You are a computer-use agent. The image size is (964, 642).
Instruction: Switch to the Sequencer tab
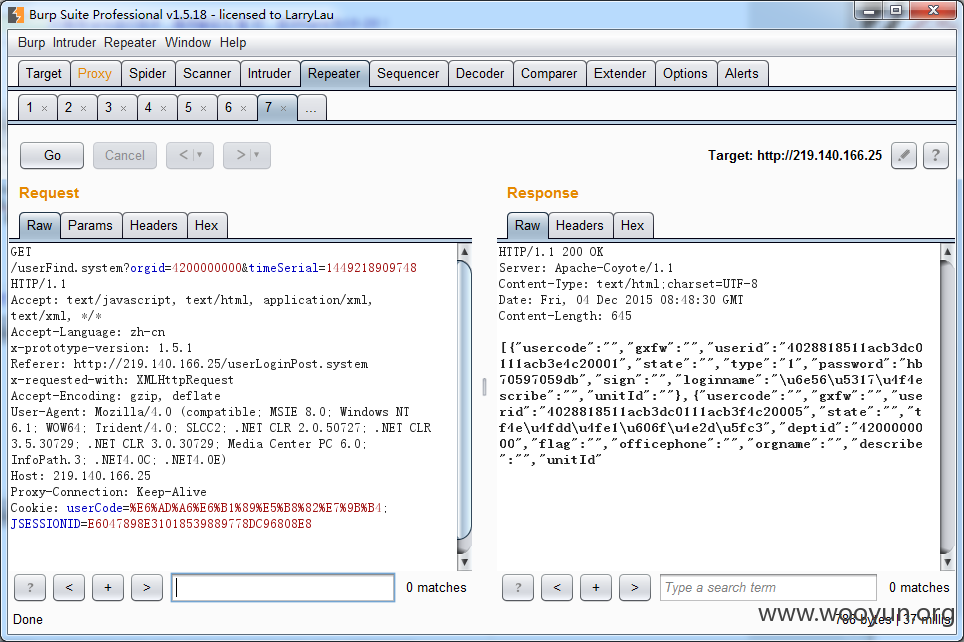pos(408,74)
